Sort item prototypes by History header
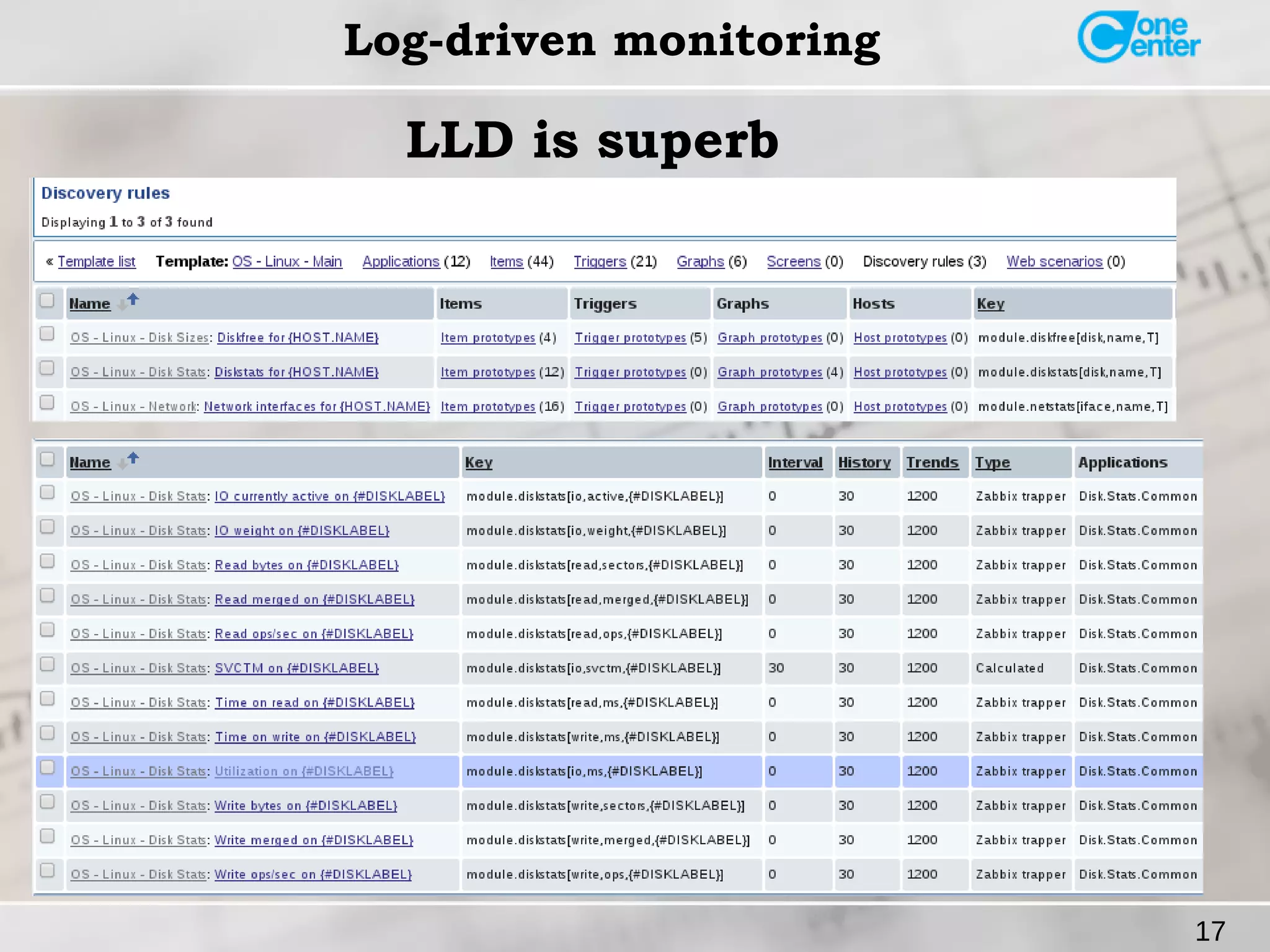The width and height of the screenshot is (1270, 952). click(x=864, y=462)
